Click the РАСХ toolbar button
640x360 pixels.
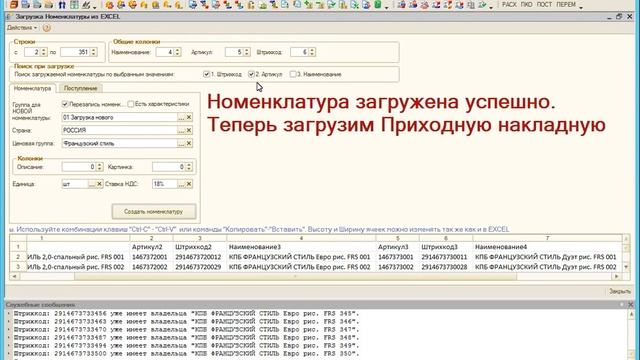pos(509,4)
